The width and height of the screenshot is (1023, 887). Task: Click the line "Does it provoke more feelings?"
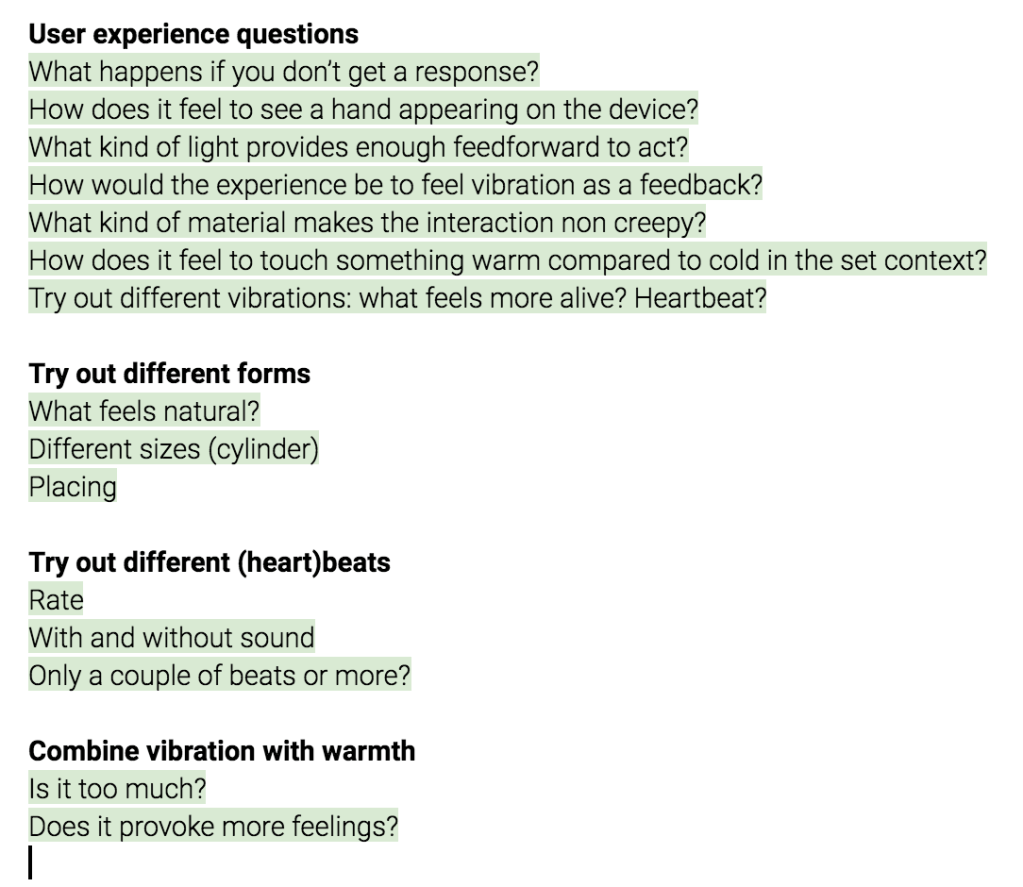(213, 828)
